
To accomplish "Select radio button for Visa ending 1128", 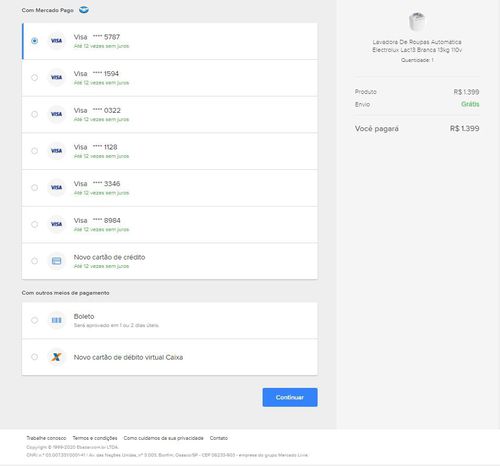I will [x=34, y=151].
